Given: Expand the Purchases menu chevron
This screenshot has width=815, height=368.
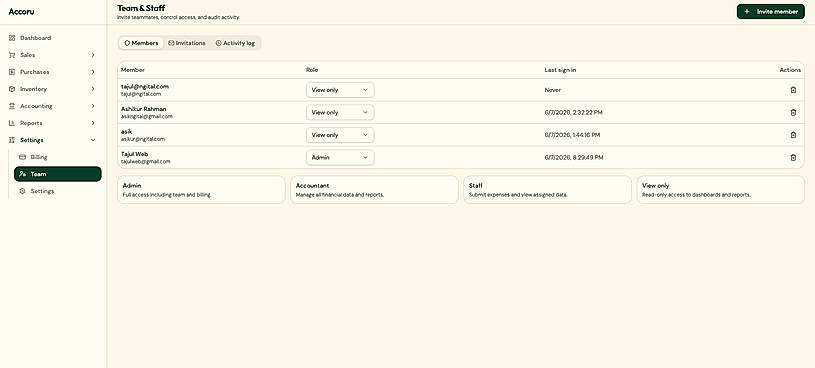Looking at the screenshot, I should click(x=93, y=72).
